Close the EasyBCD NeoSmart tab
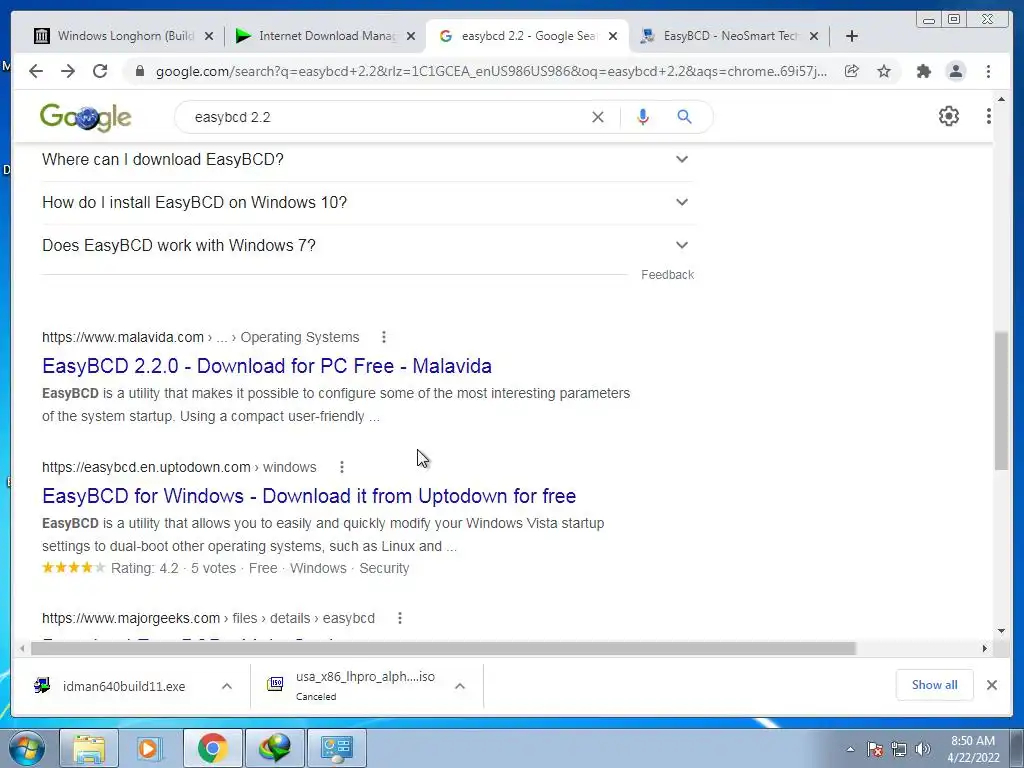 814,36
